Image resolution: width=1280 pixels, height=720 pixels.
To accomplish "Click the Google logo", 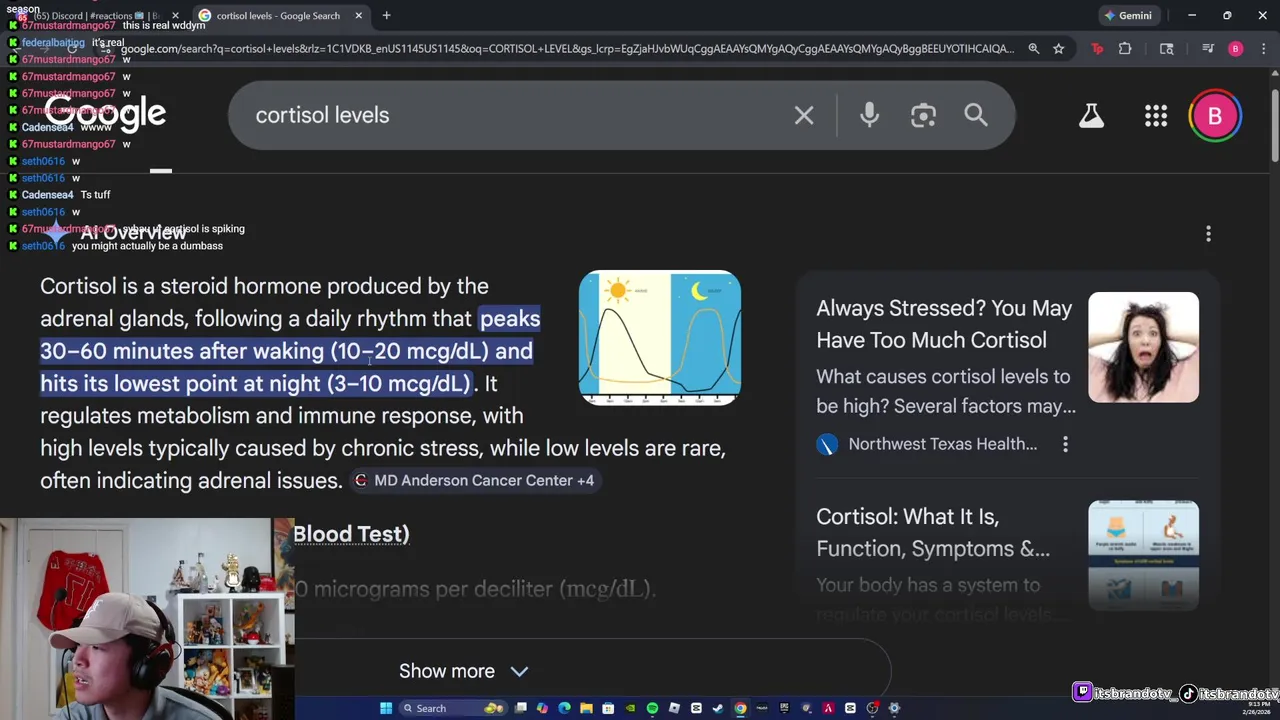I will coord(105,114).
